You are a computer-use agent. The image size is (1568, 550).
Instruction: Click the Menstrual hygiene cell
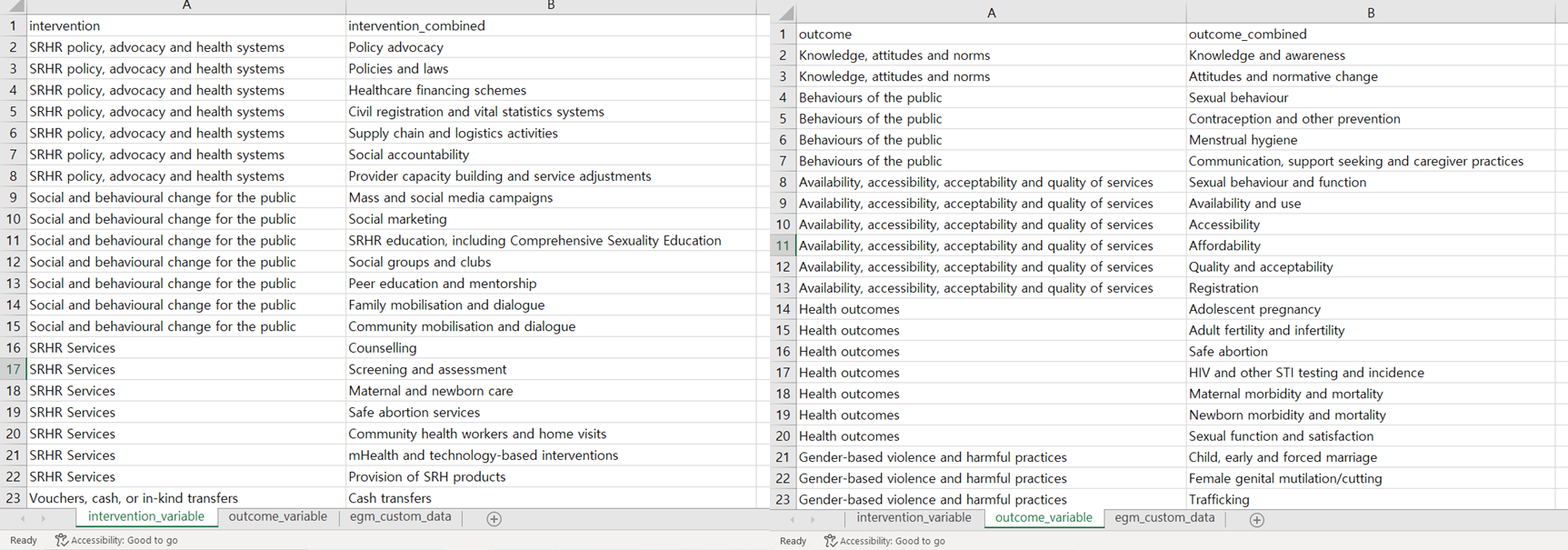1243,140
